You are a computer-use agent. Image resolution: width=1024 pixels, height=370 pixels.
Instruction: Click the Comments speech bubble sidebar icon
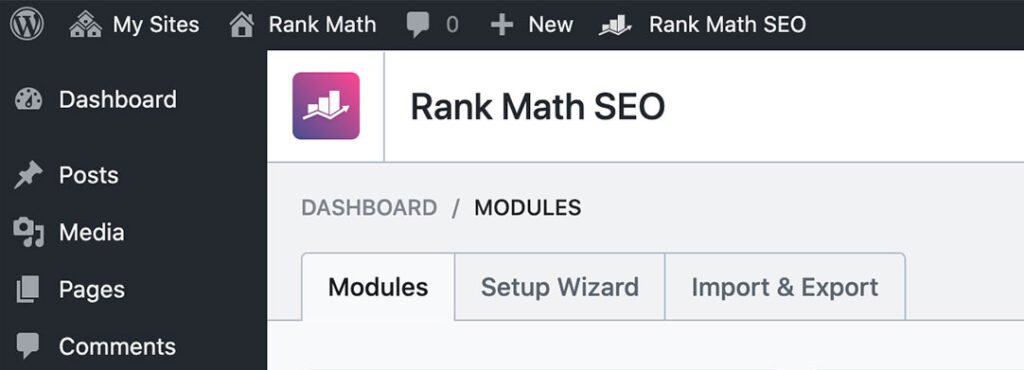tap(27, 346)
